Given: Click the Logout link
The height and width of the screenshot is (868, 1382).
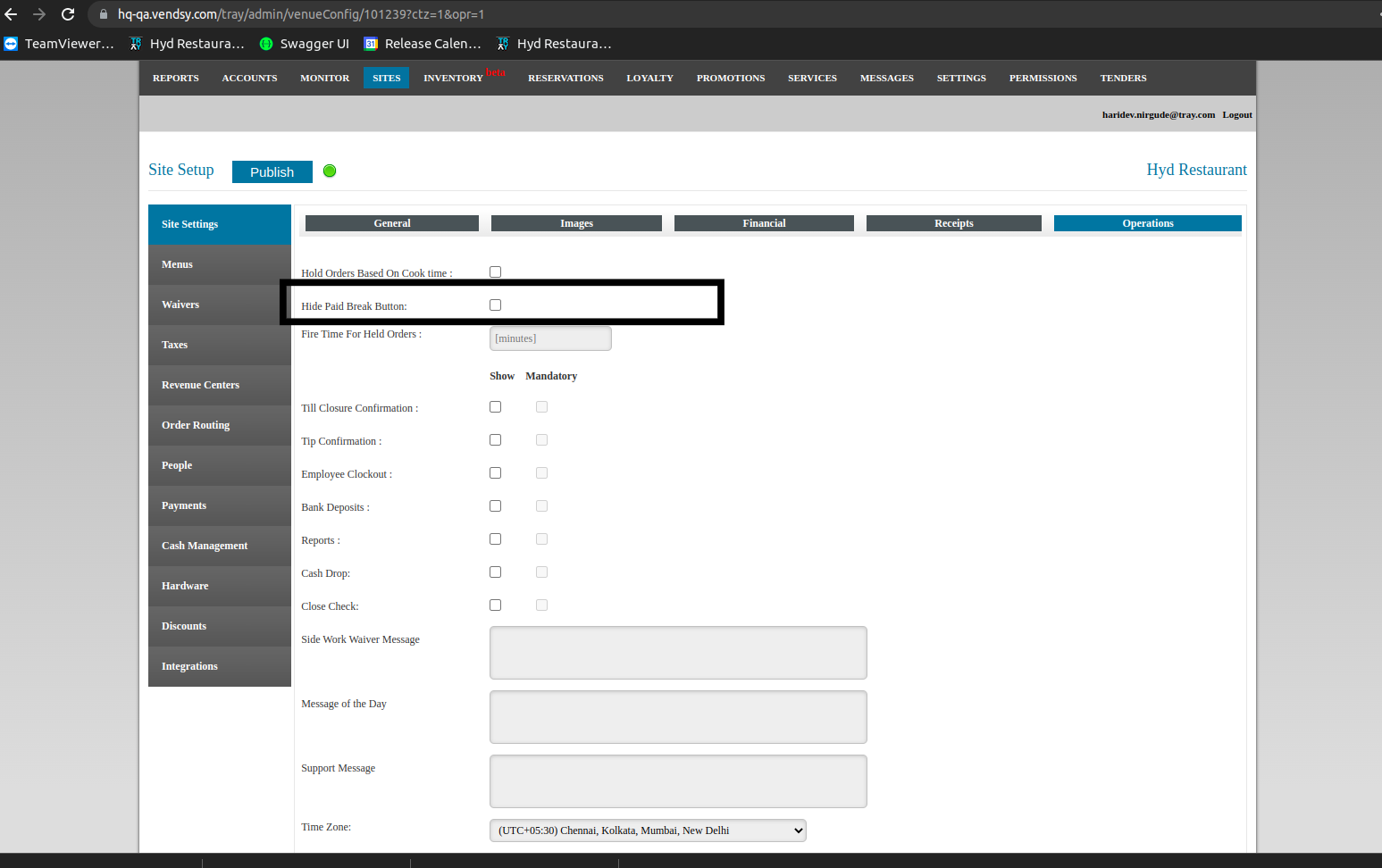Looking at the screenshot, I should [x=1237, y=115].
